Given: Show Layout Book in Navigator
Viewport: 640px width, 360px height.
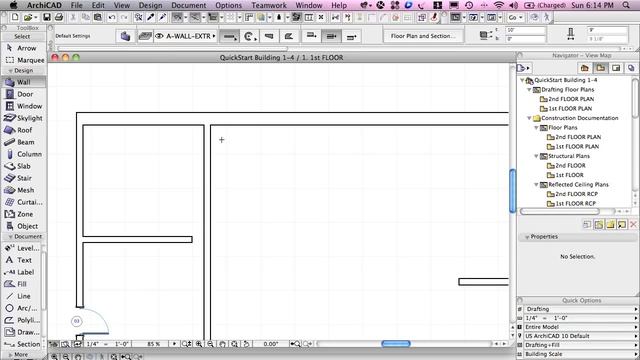Looking at the screenshot, I should pyautogui.click(x=616, y=68).
